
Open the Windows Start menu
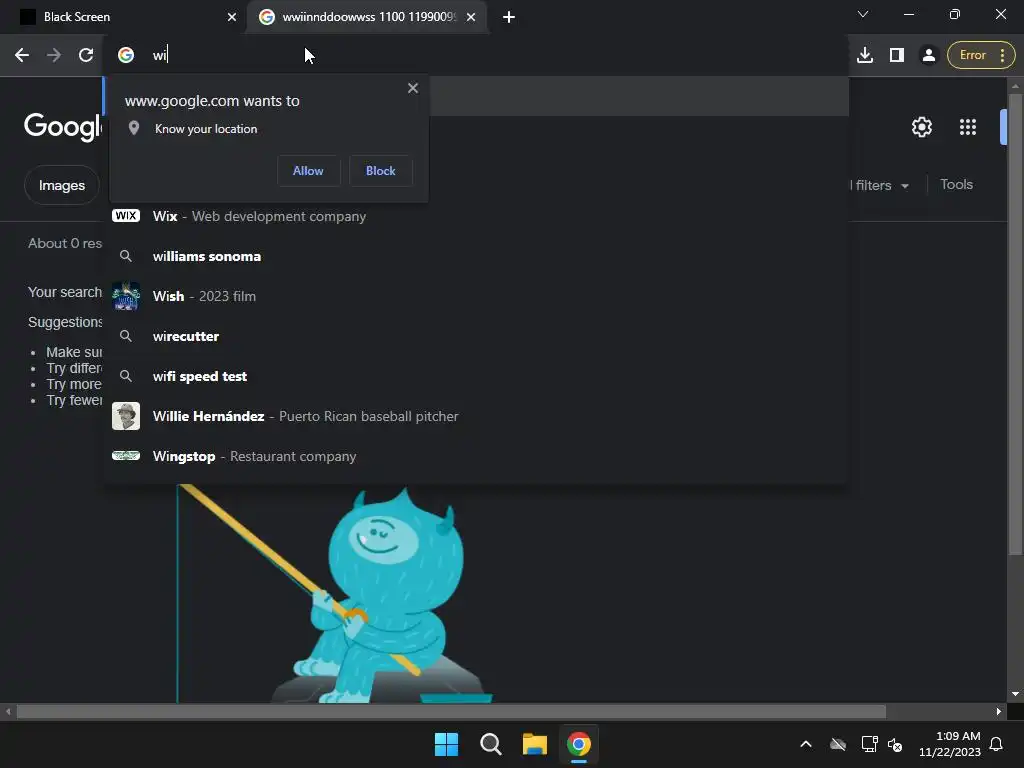point(447,744)
